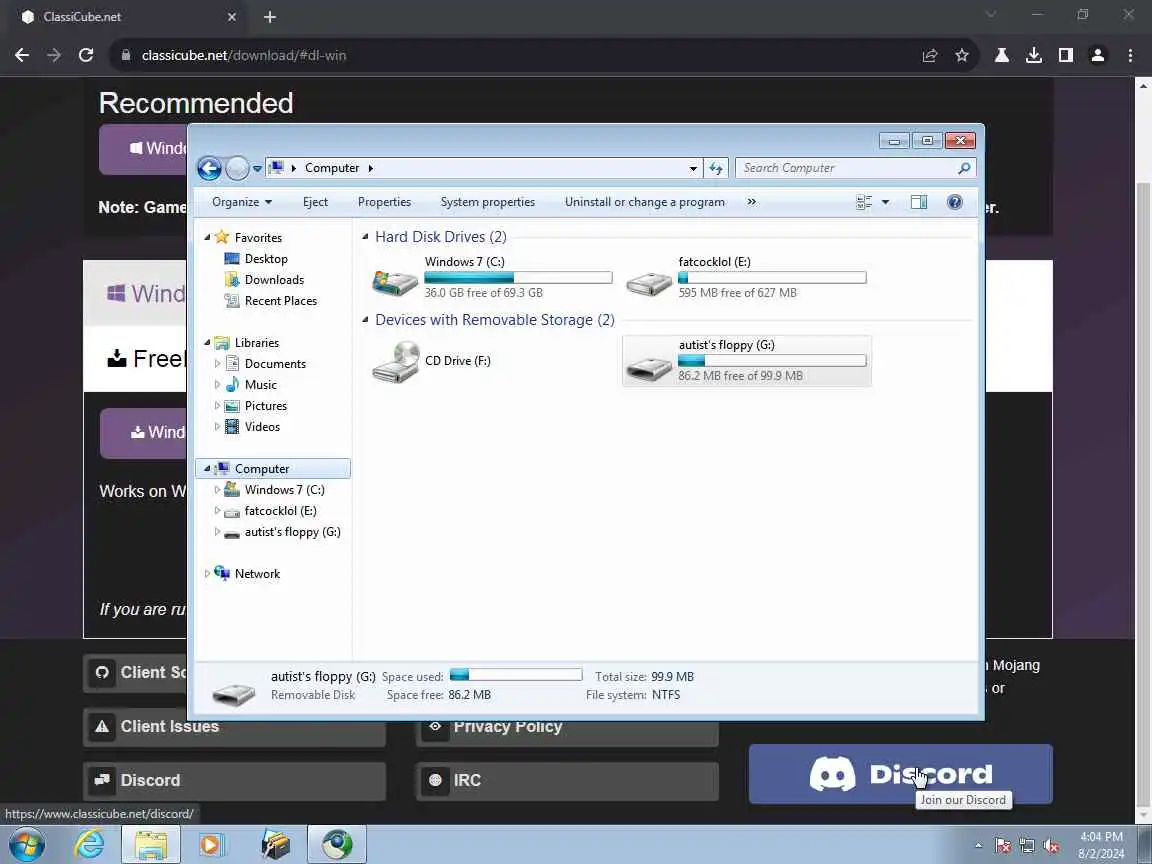Click Uninstall or change a program
The image size is (1152, 864).
(x=644, y=202)
